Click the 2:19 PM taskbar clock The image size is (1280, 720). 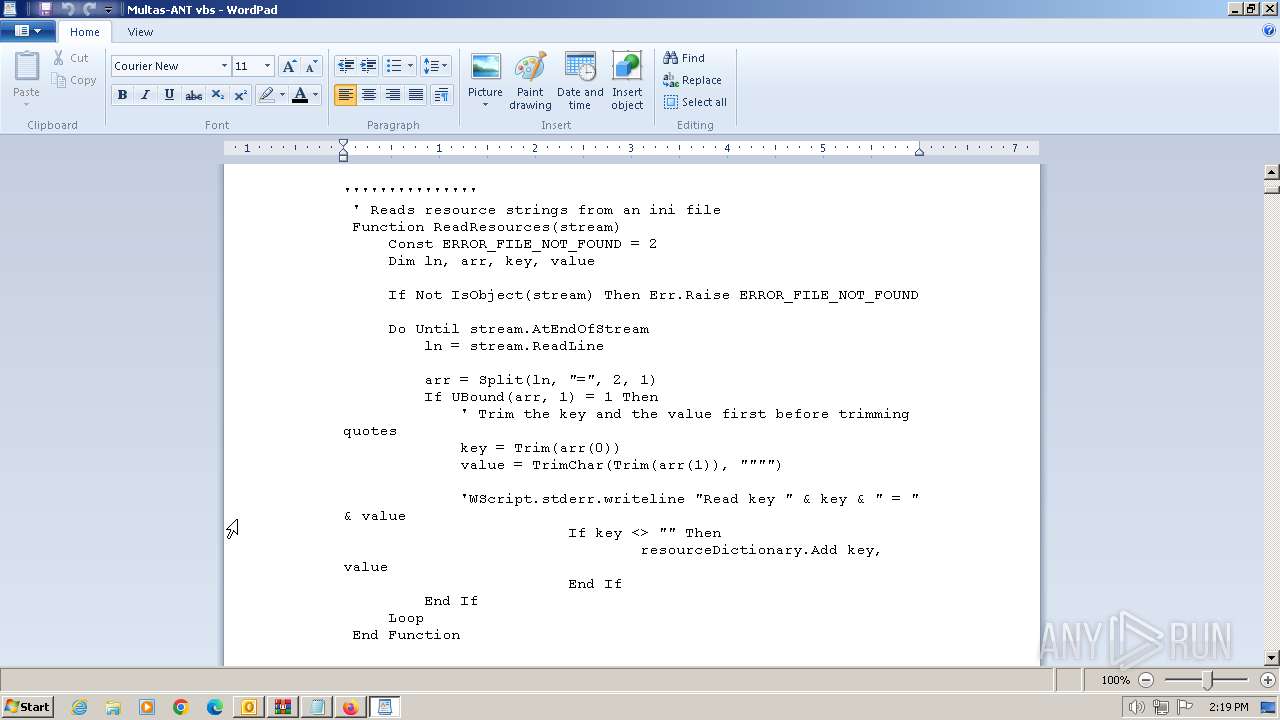coord(1228,707)
